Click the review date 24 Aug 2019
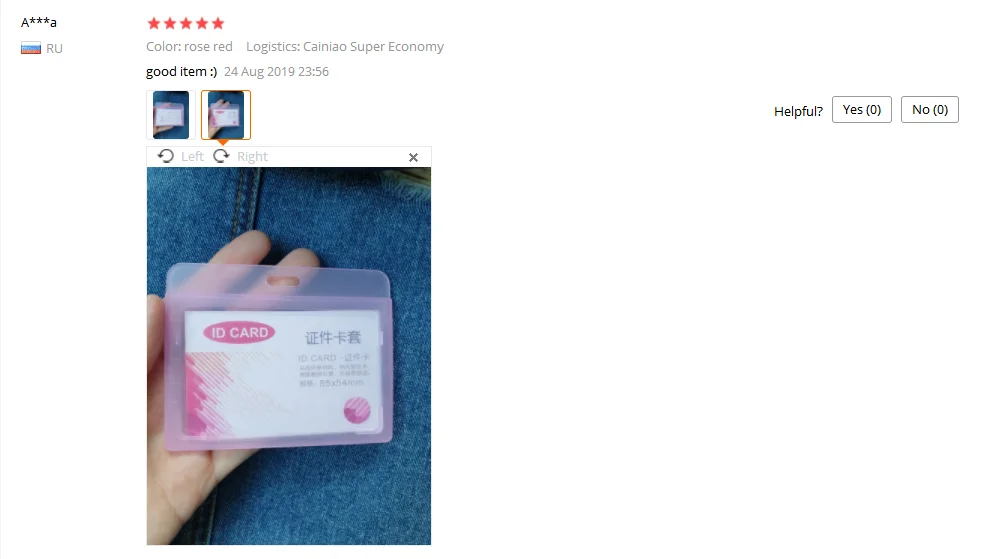 pos(276,72)
